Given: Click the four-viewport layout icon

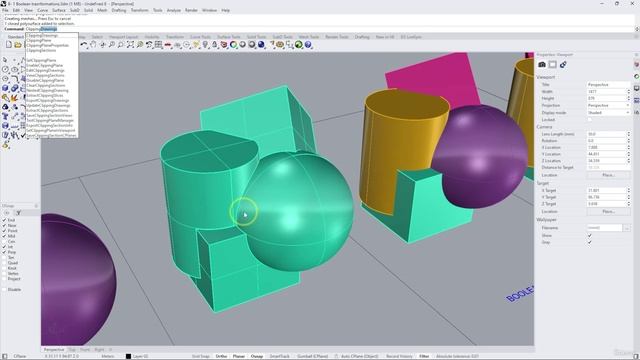Looking at the screenshot, I should point(158,44).
